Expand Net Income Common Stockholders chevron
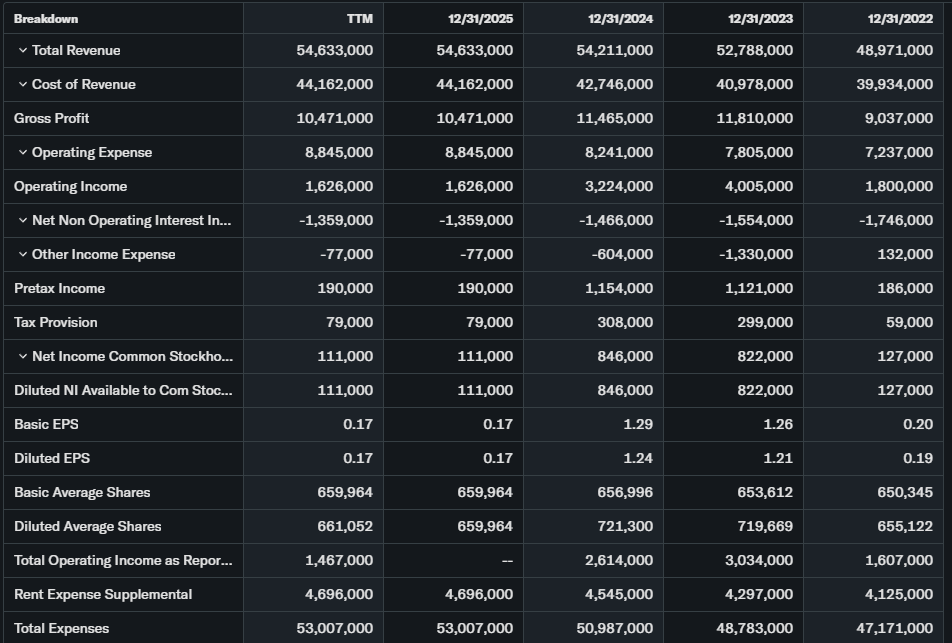Screen dimensions: 952x643 point(22,356)
